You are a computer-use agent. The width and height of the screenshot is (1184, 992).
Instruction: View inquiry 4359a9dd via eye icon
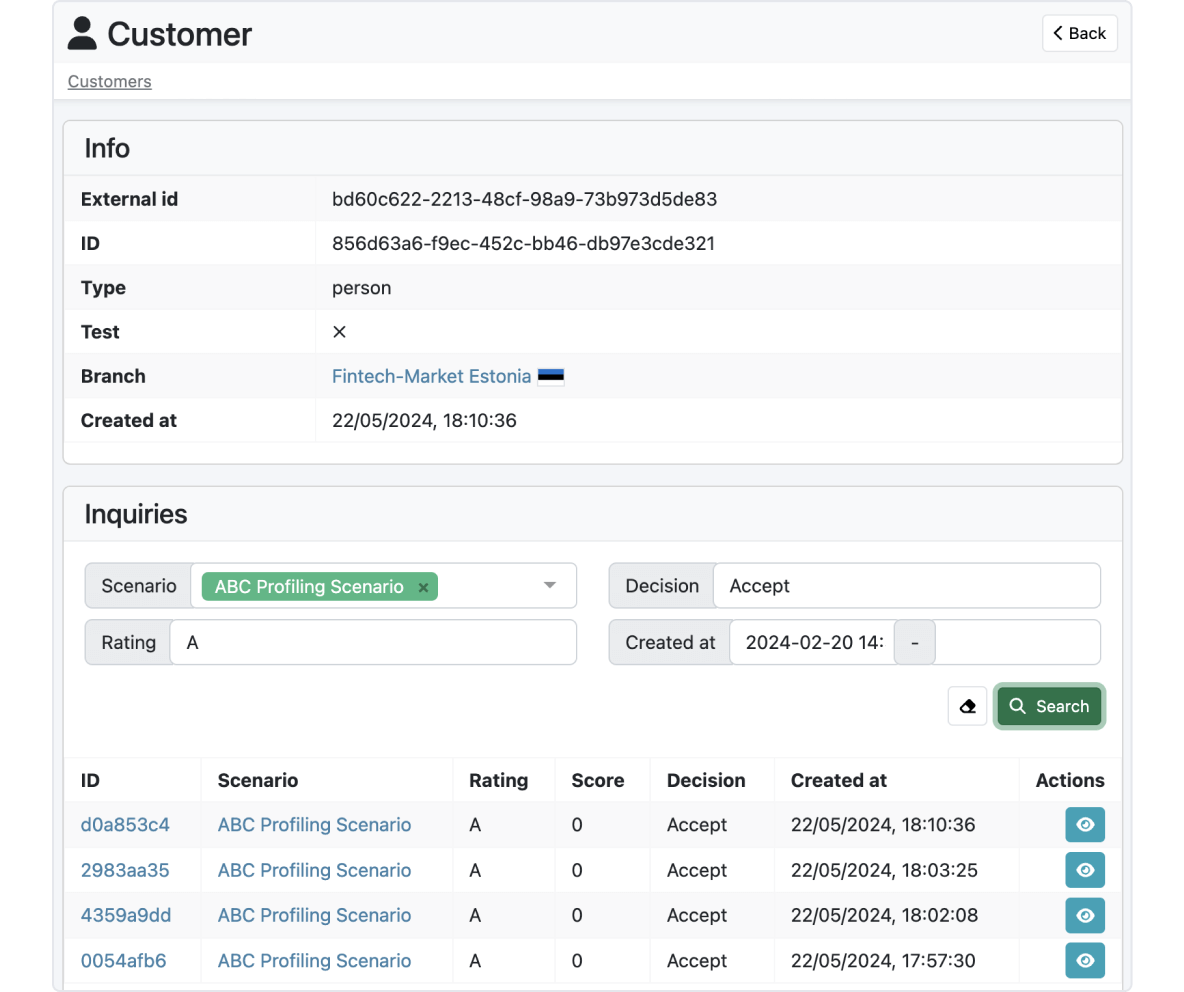coord(1085,916)
